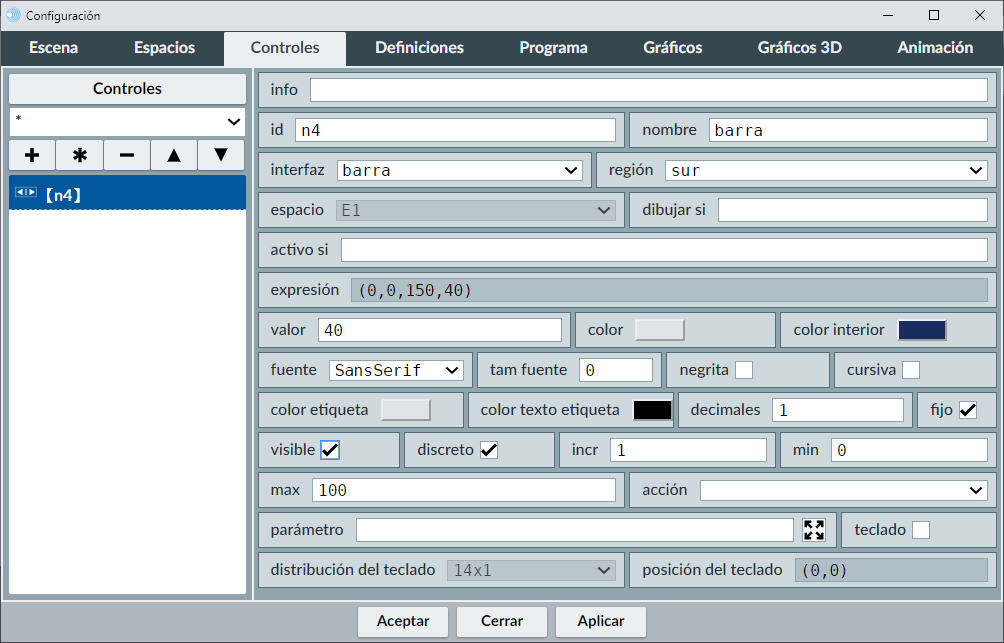
Task: Uncheck the discreto checkbox
Action: (489, 450)
